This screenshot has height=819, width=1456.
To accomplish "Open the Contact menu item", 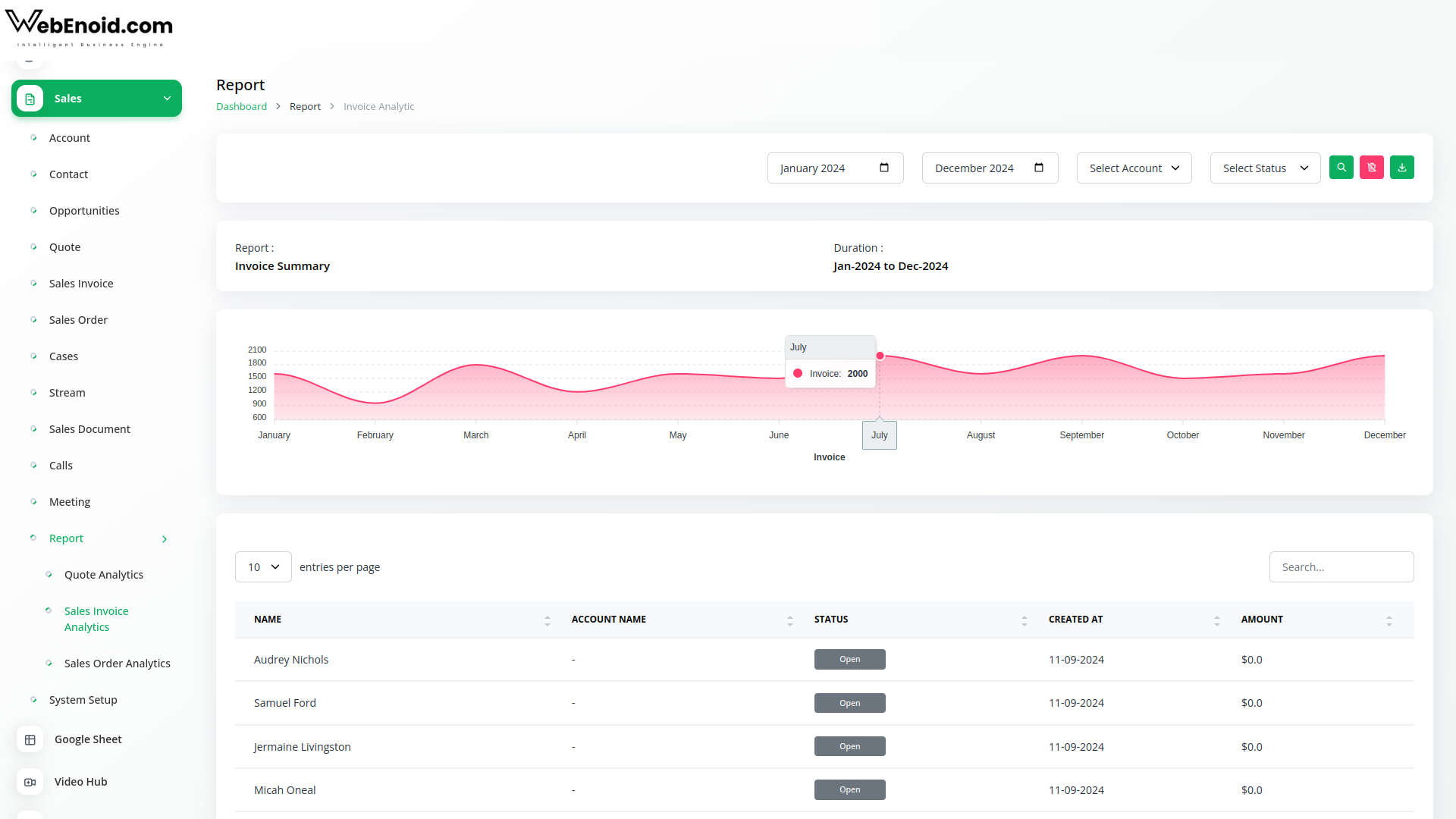I will 68,174.
